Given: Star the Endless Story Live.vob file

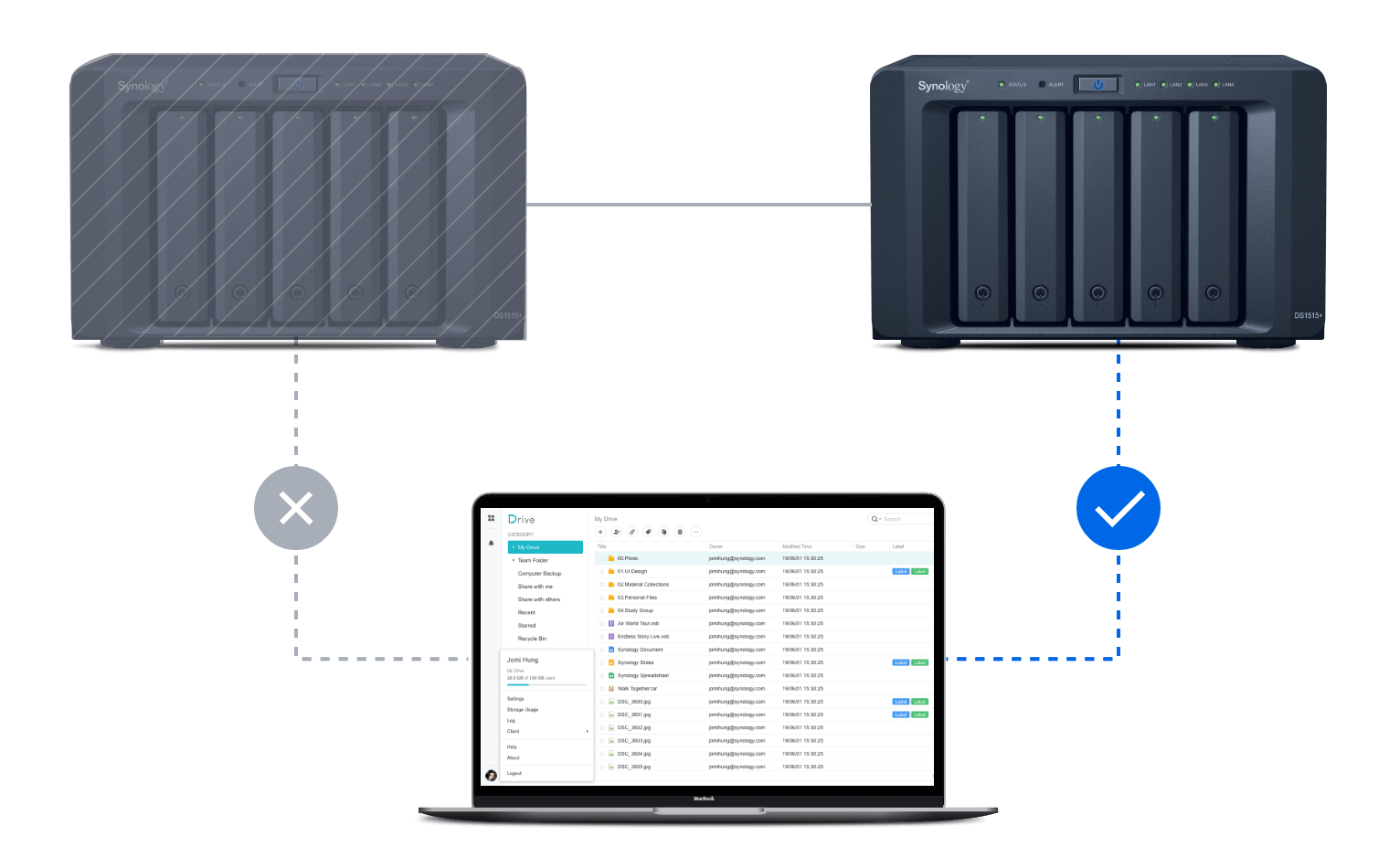Looking at the screenshot, I should pyautogui.click(x=602, y=637).
